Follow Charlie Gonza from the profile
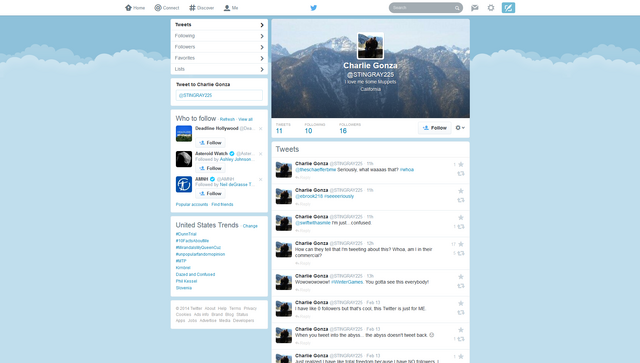 coord(435,128)
